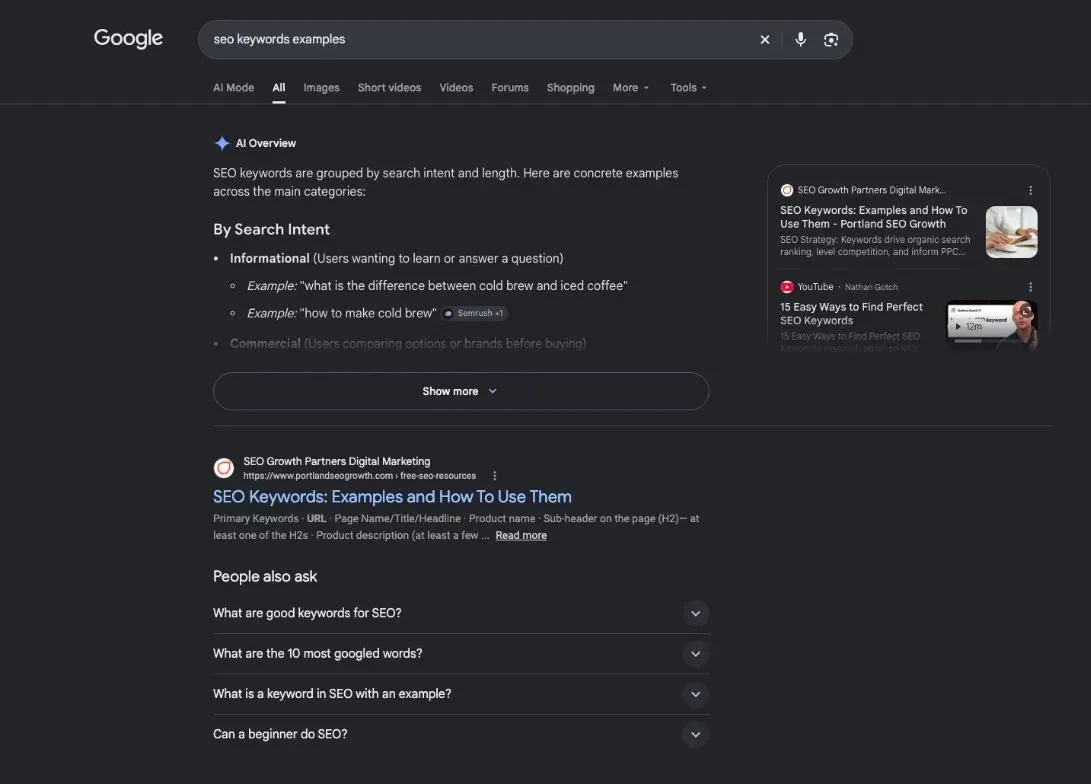Open more options for portlandseogrowth.com result

point(495,476)
